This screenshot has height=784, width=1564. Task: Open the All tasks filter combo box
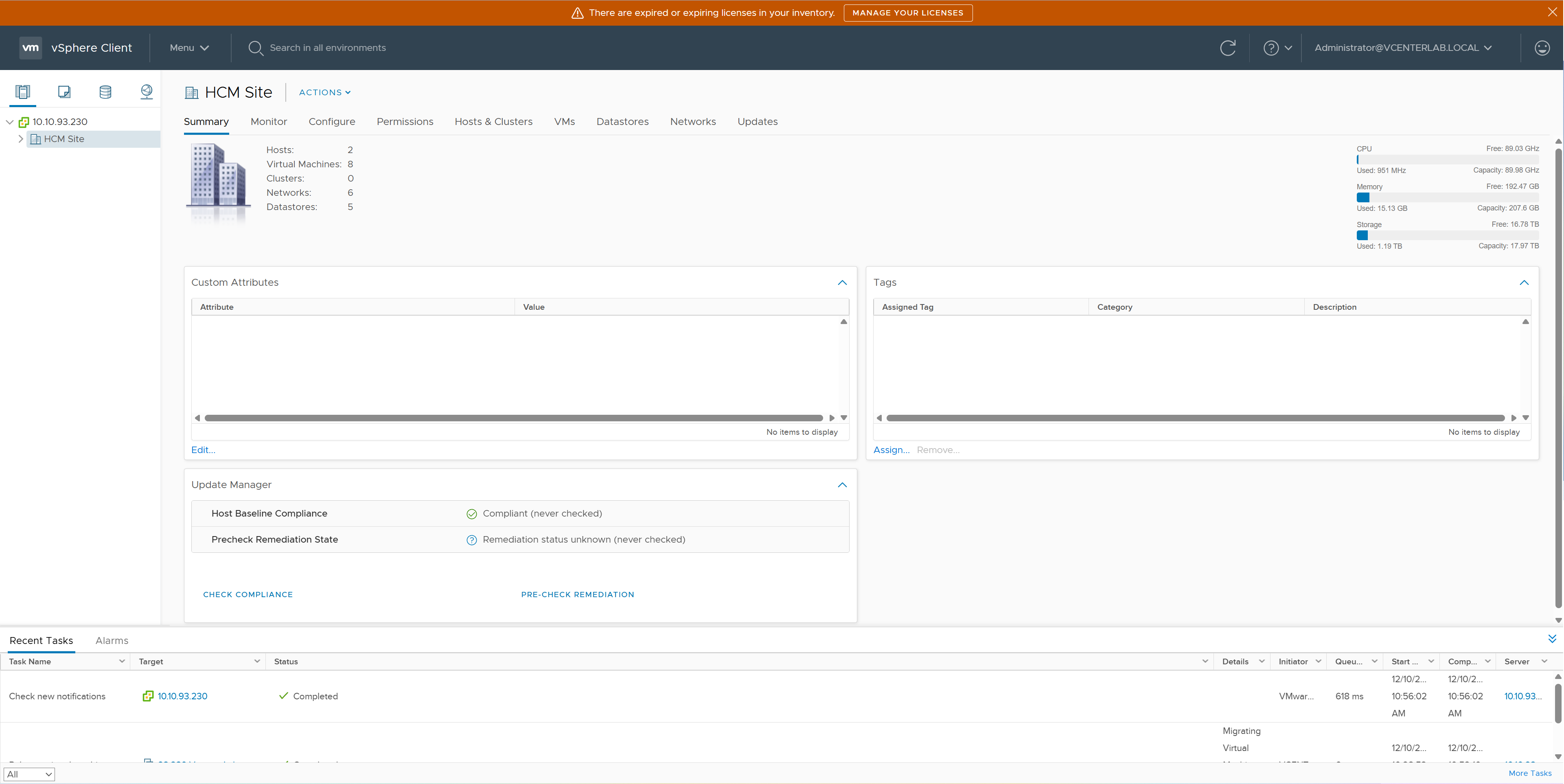coord(29,774)
